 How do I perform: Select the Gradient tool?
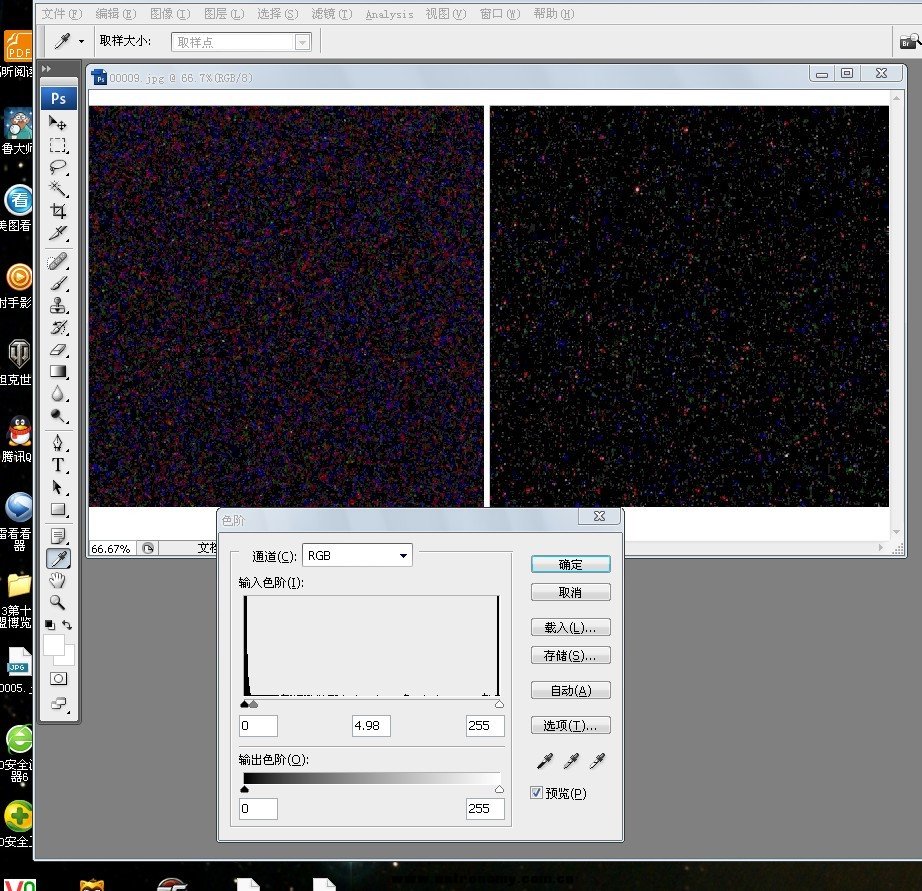(x=58, y=372)
